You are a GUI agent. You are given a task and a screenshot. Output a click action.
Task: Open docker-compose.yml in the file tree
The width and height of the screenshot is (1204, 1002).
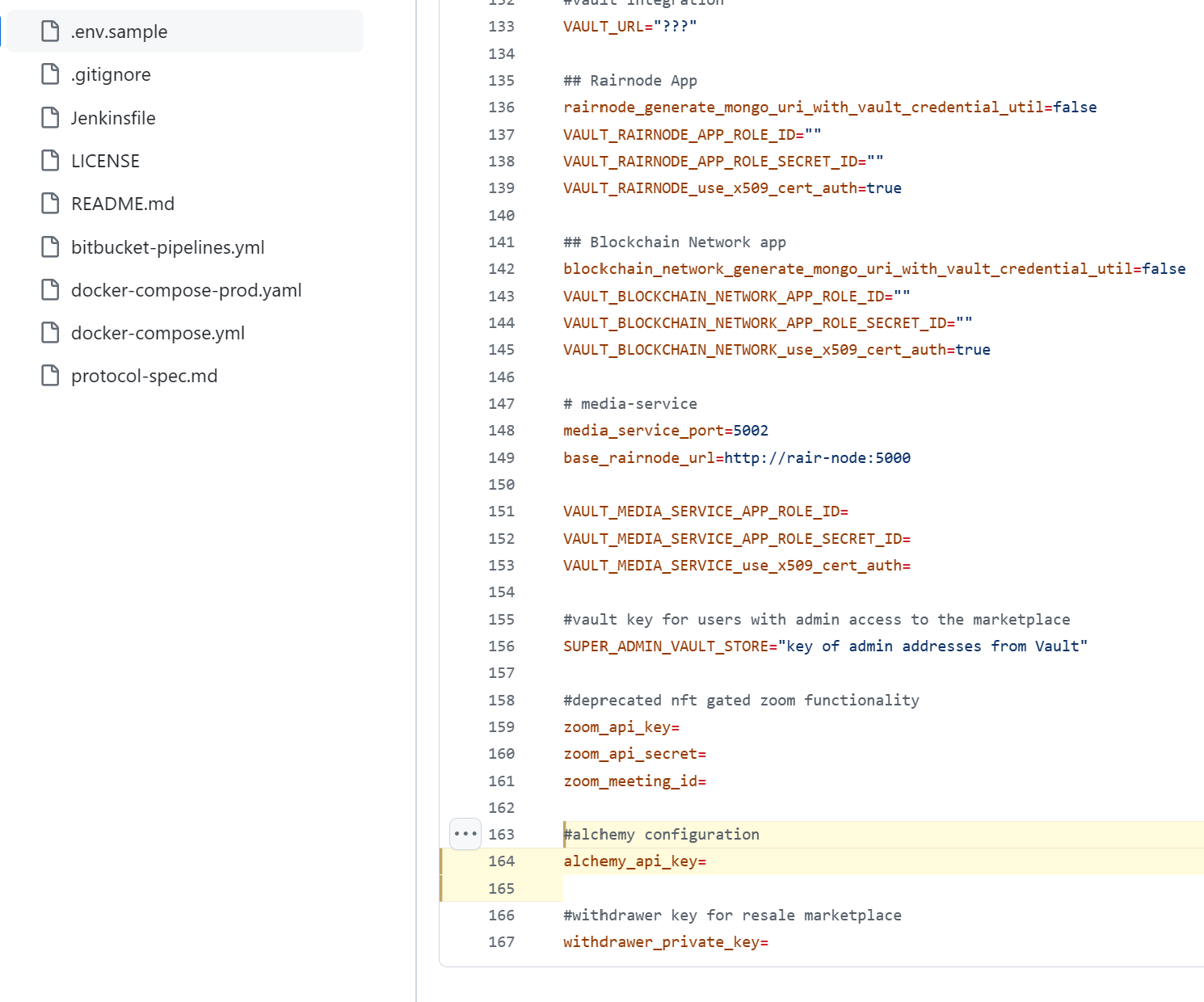[158, 333]
